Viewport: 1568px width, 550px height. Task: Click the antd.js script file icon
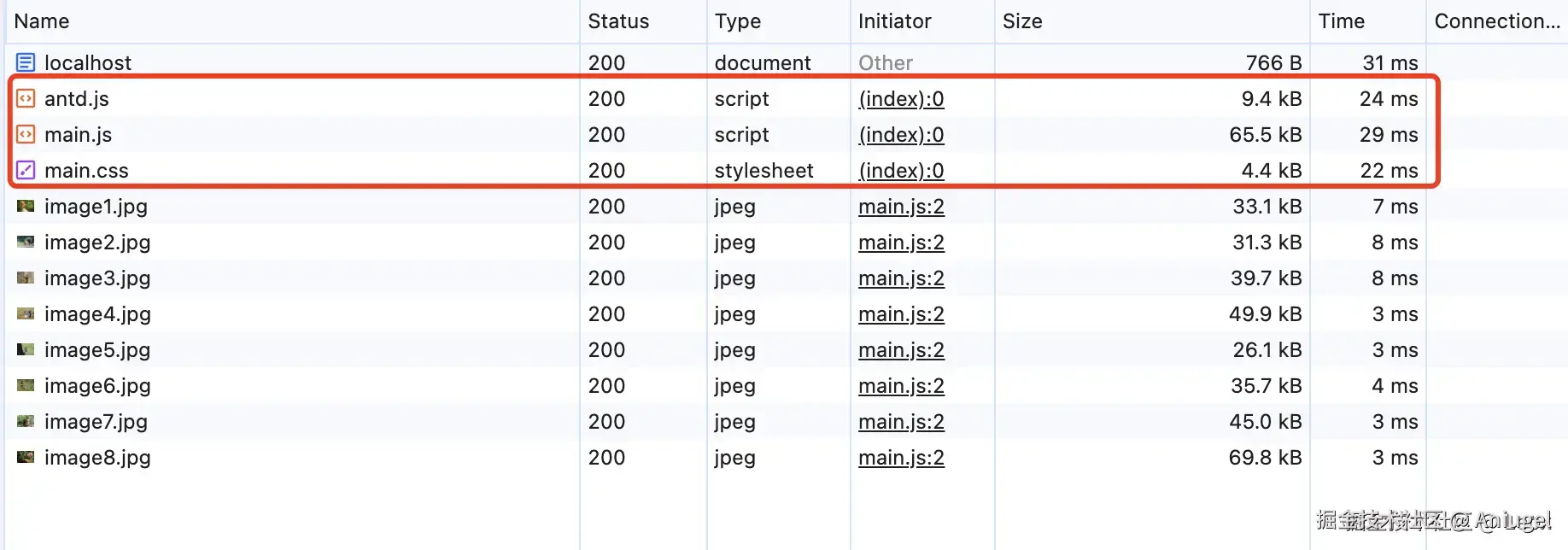click(x=26, y=98)
